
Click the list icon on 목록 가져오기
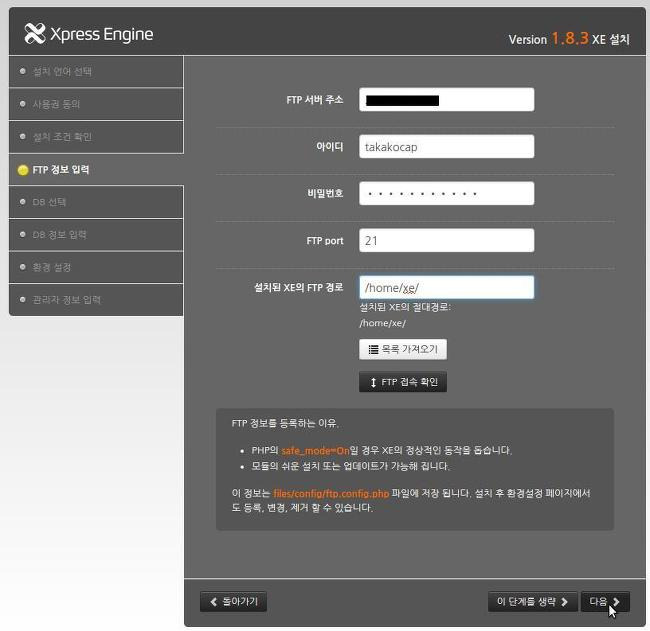tap(374, 349)
